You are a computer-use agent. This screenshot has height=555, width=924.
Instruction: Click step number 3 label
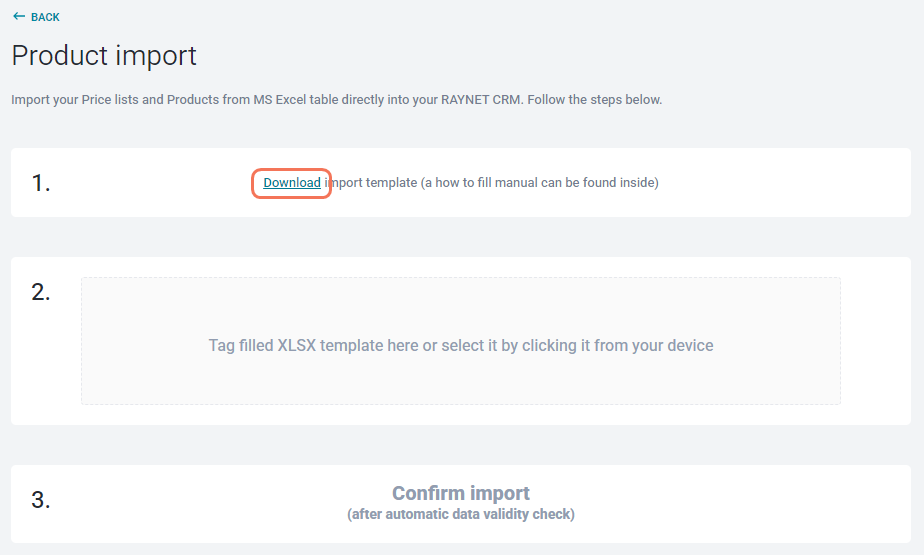(41, 500)
